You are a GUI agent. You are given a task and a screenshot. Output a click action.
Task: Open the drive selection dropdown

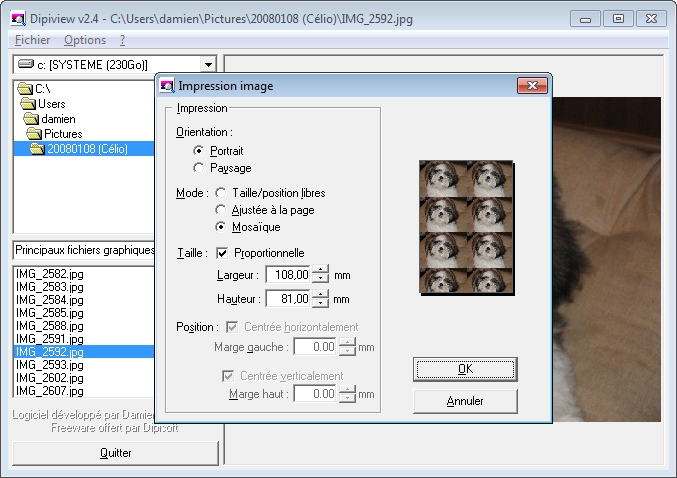(208, 64)
